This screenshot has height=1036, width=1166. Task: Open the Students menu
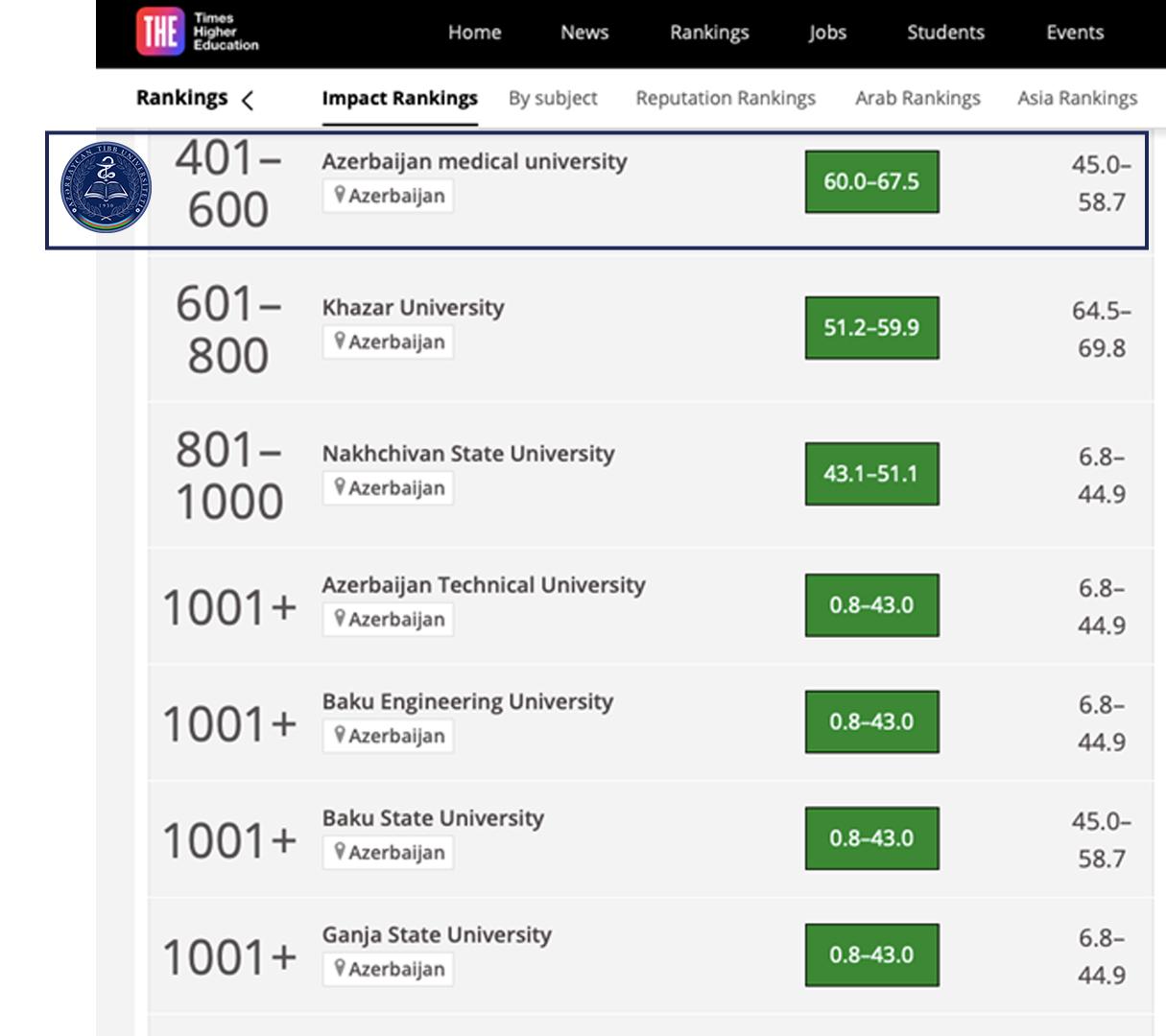click(x=945, y=33)
